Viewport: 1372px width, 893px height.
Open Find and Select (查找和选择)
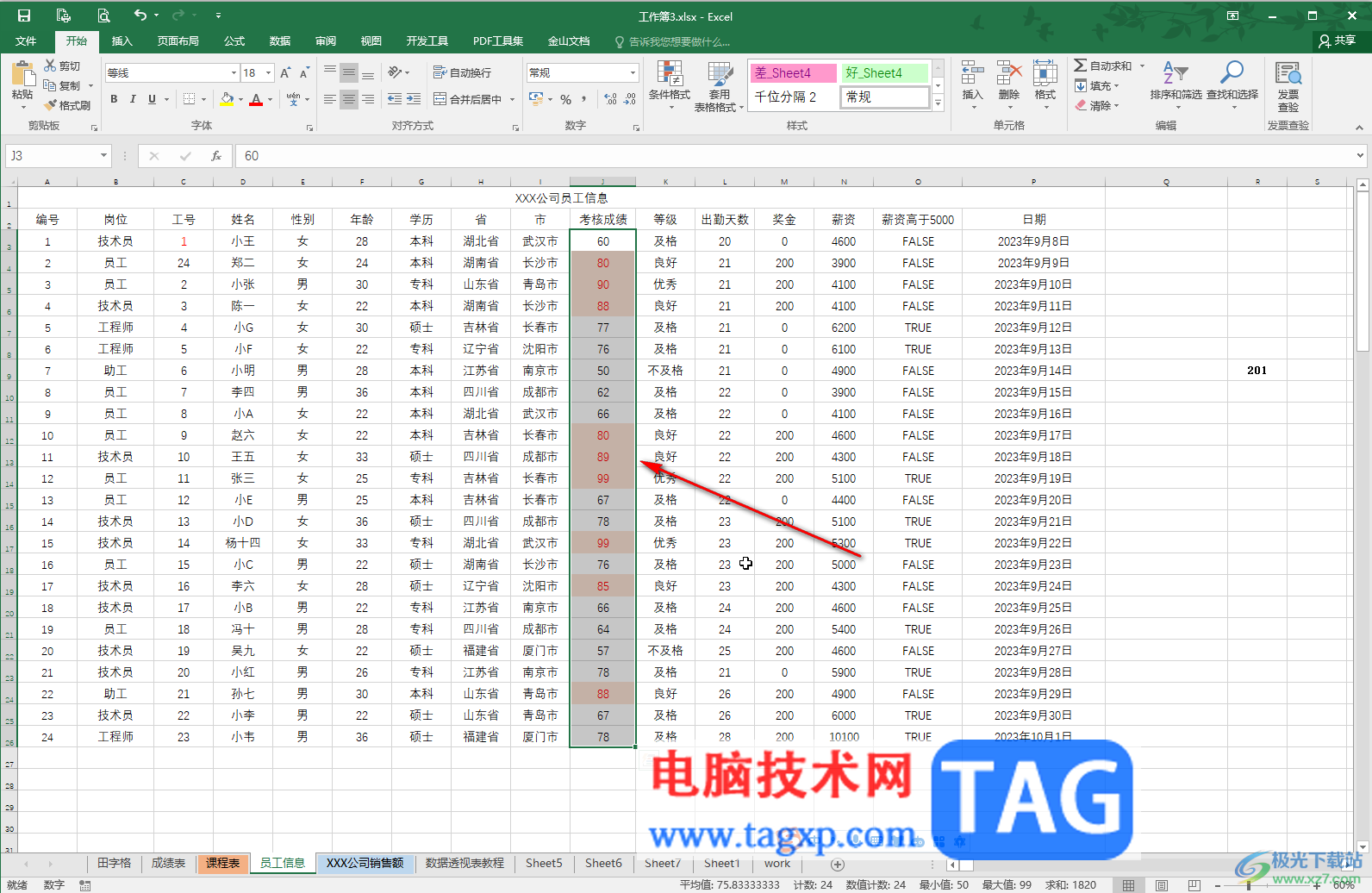[x=1232, y=84]
